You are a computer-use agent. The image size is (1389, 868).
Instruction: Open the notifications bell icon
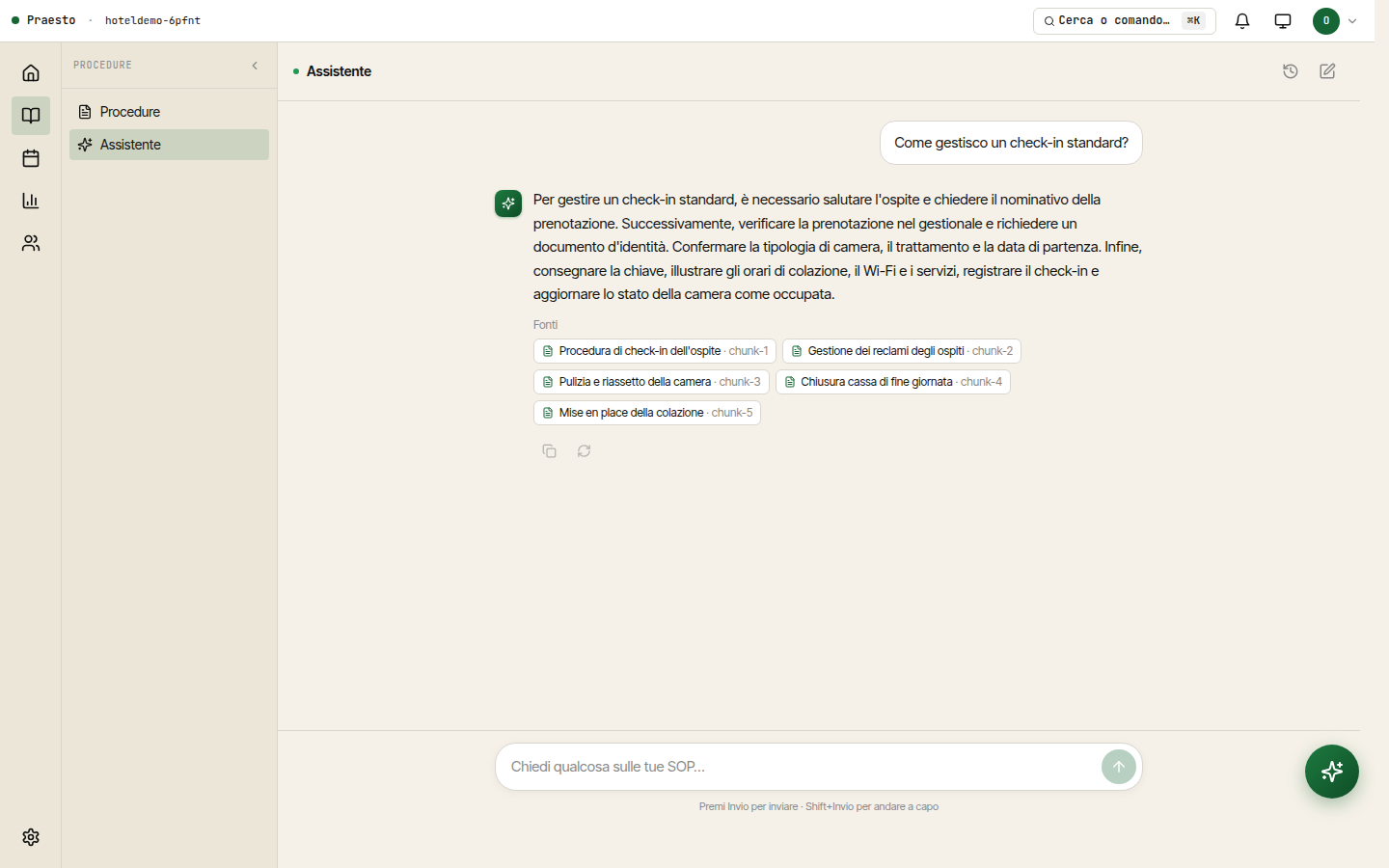point(1242,21)
